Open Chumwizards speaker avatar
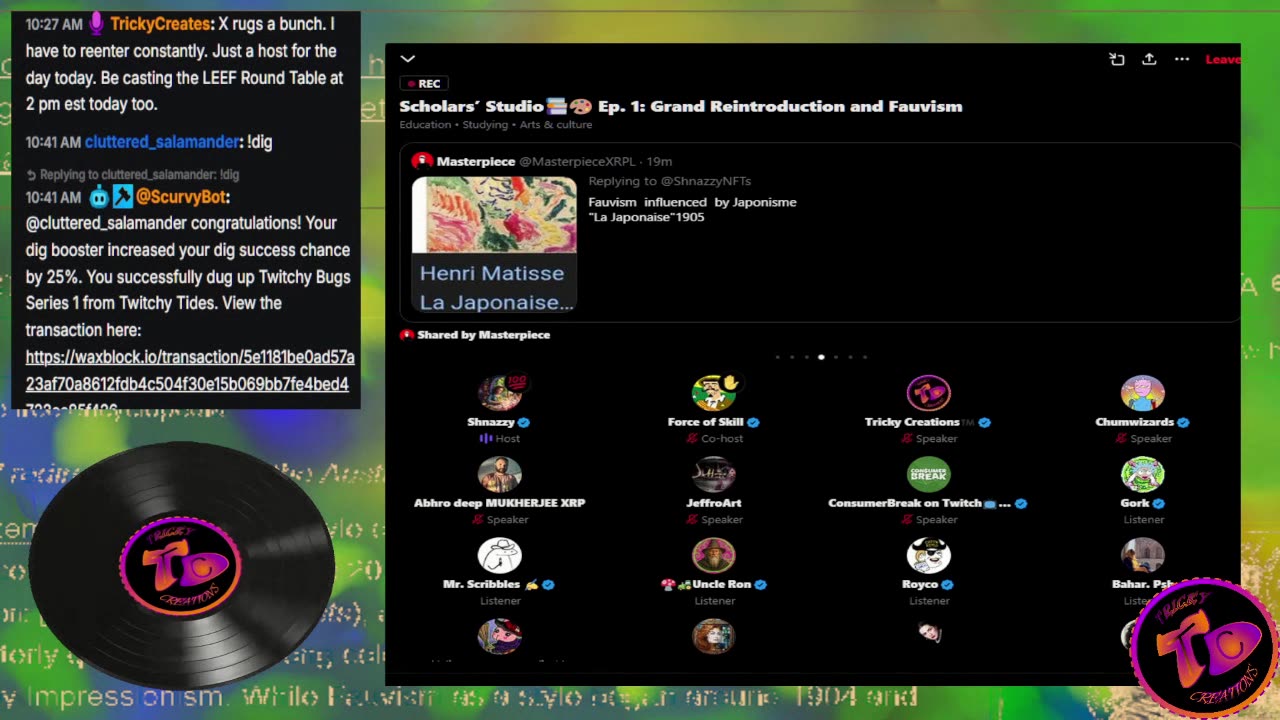 pyautogui.click(x=1142, y=393)
